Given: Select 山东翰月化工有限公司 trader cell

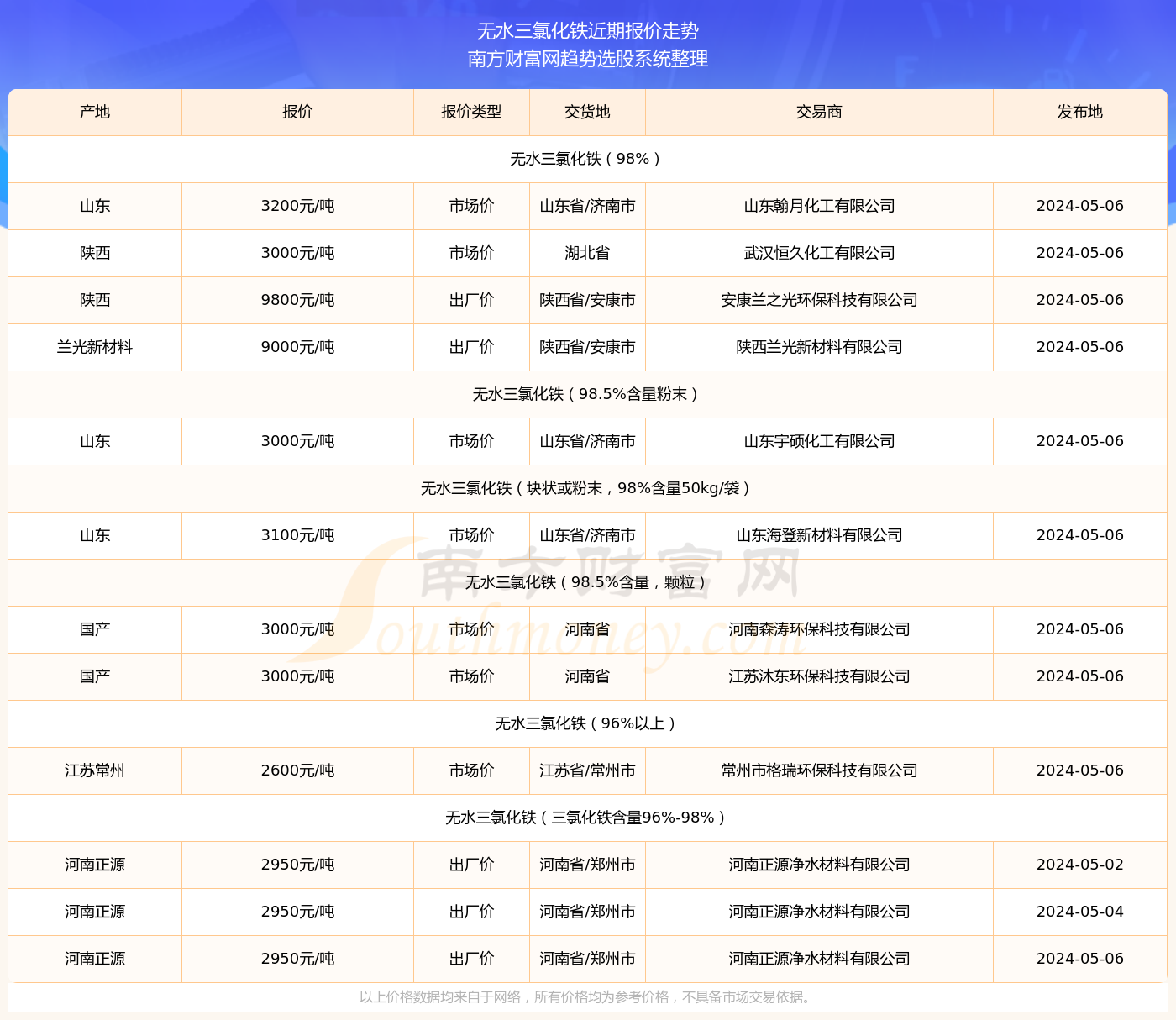Looking at the screenshot, I should 819,206.
